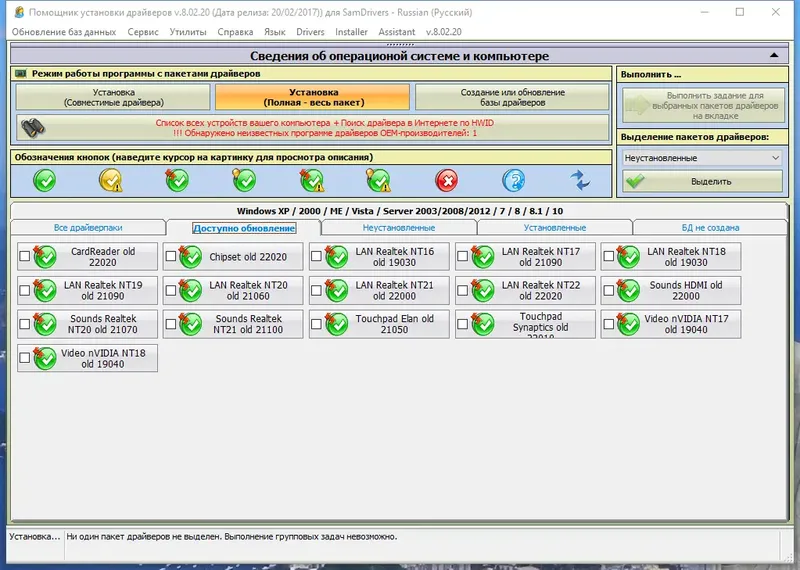Collapse the system information panel arrow
The height and width of the screenshot is (570, 800).
[774, 55]
